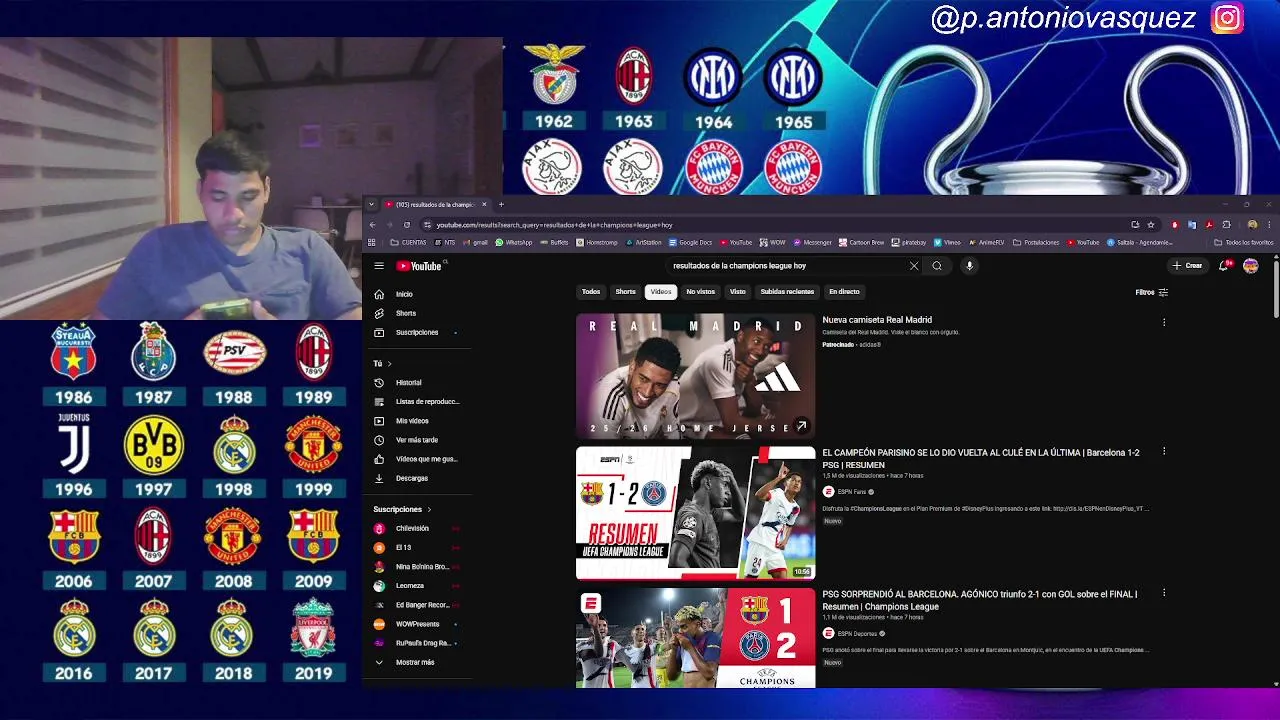Open Mis videos in the sidebar
The width and height of the screenshot is (1280, 720).
[412, 421]
